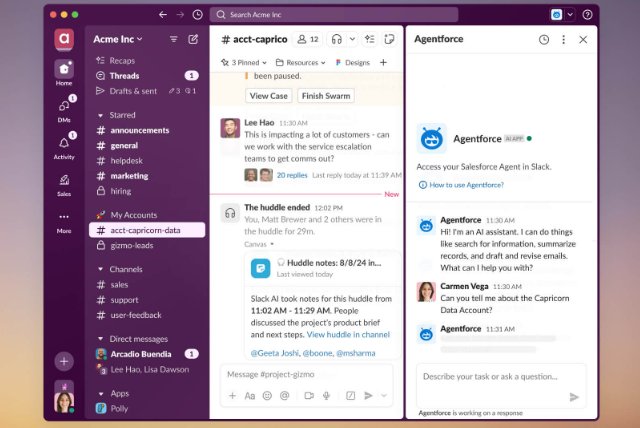View the 12 channel members
Viewport: 640px width, 428px height.
[x=308, y=39]
